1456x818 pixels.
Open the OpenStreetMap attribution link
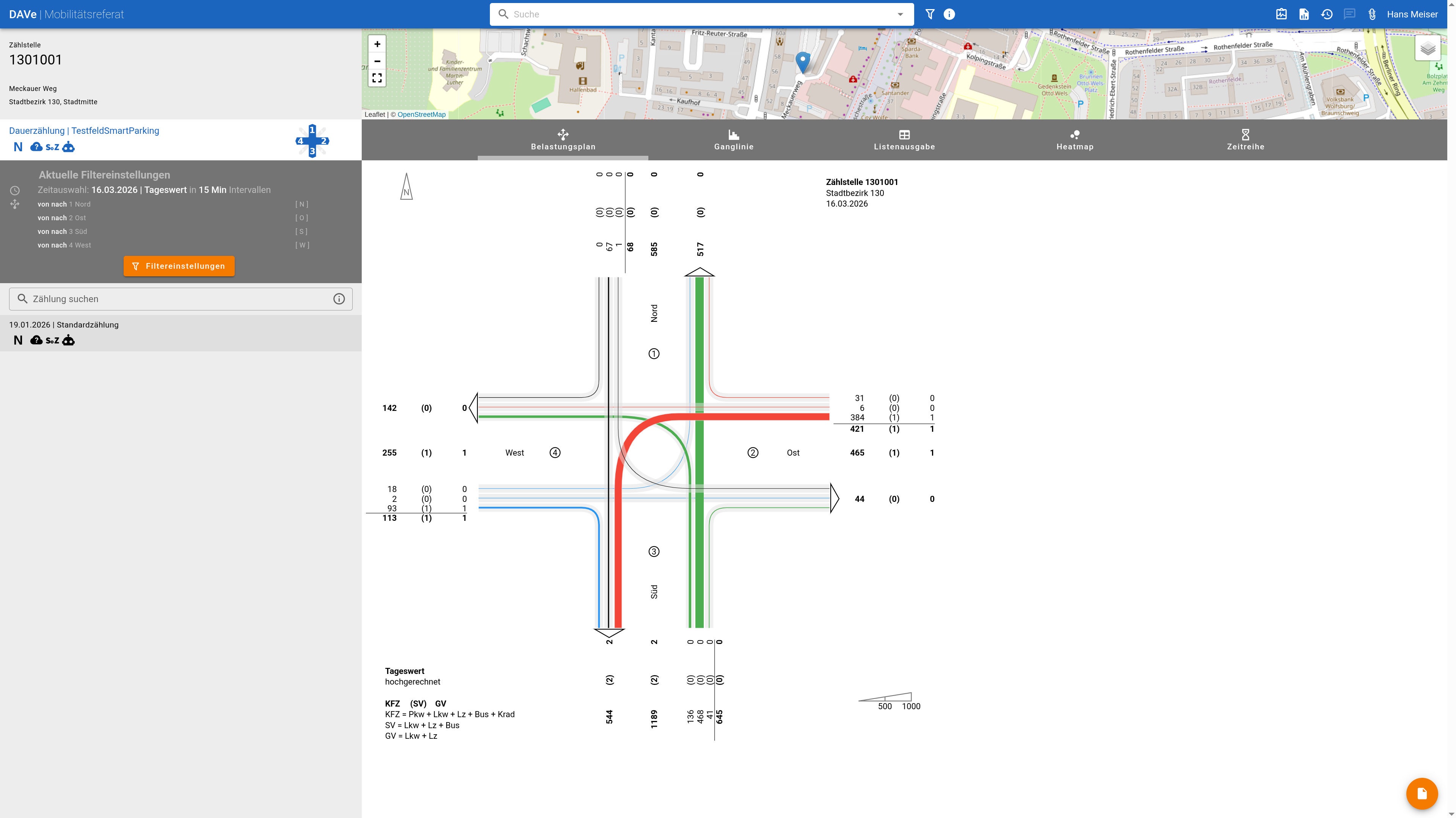(x=421, y=114)
